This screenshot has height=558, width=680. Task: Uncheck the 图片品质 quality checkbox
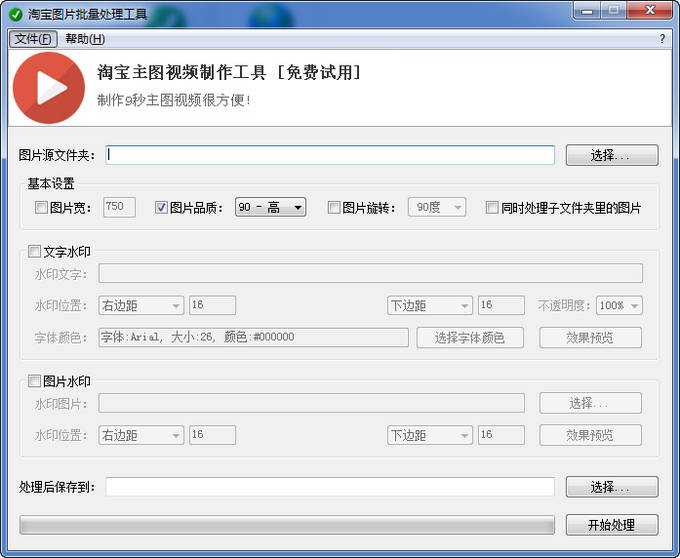coord(161,208)
